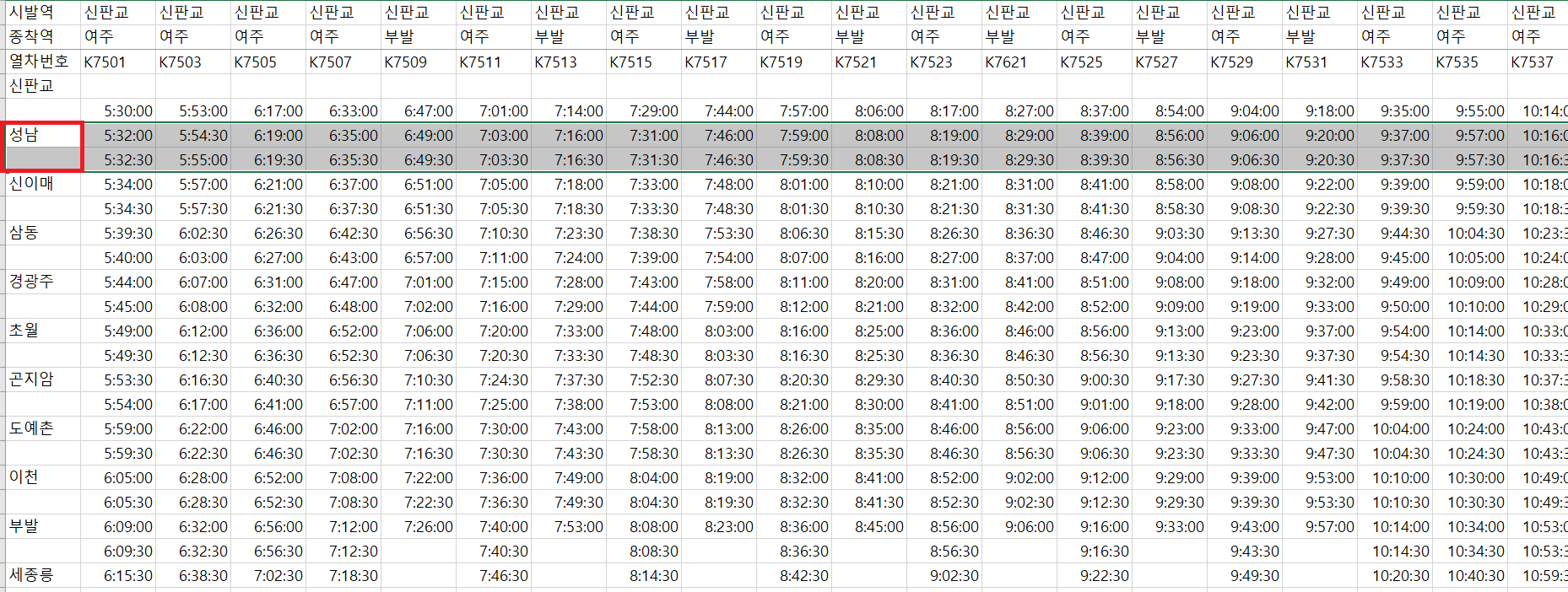
Task: Select the 8:06:00 cell under K7521
Action: point(869,110)
